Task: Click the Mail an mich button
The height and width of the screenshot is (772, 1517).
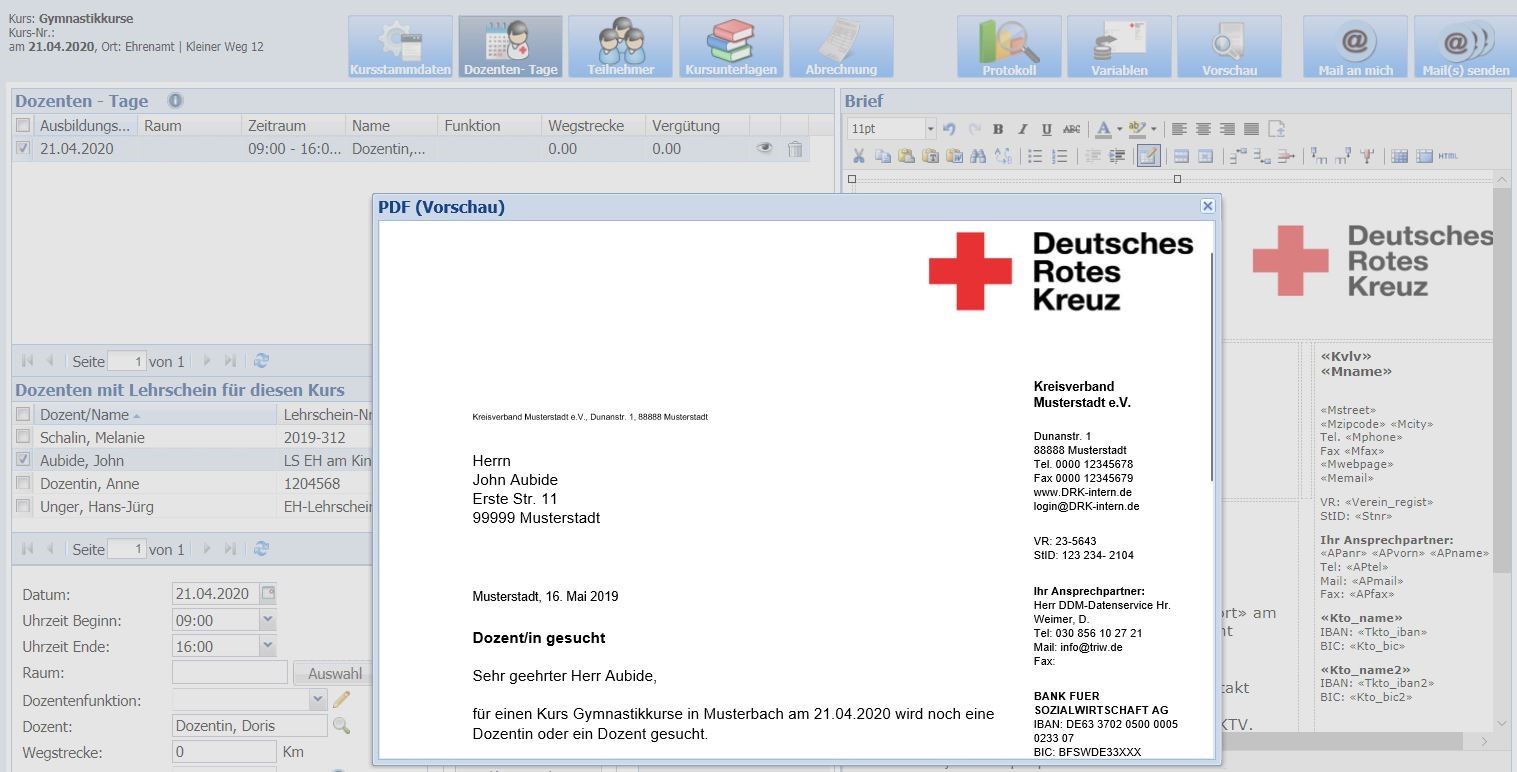Action: [x=1355, y=47]
